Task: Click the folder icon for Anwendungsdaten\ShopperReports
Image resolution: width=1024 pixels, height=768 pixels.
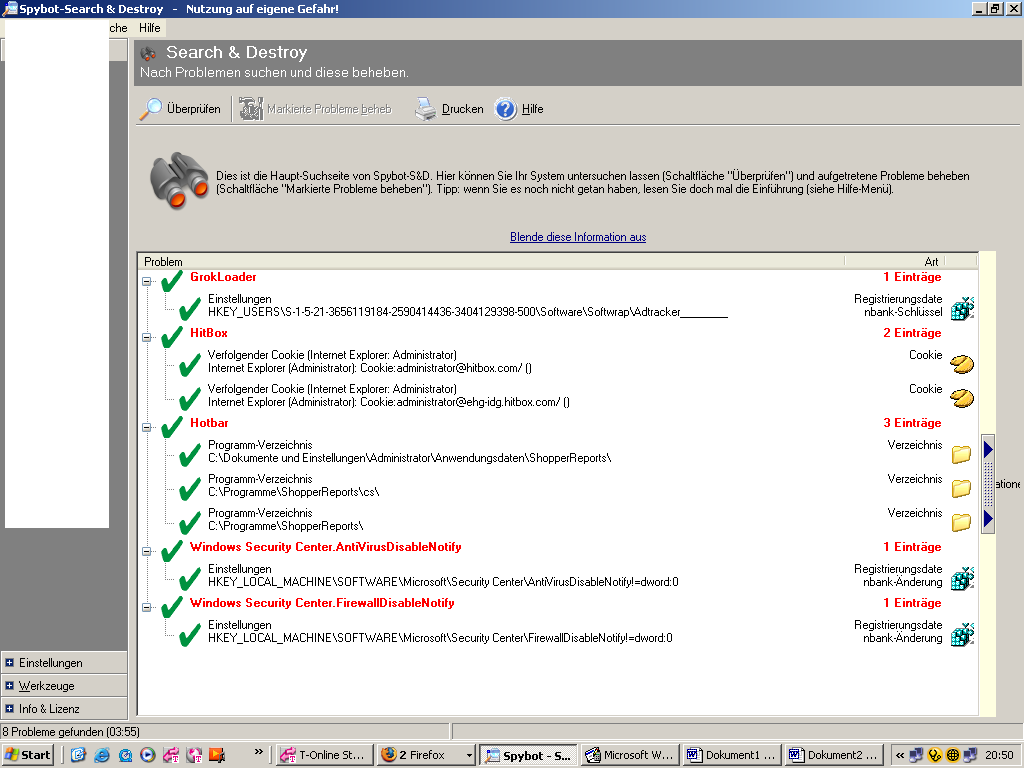Action: 961,454
